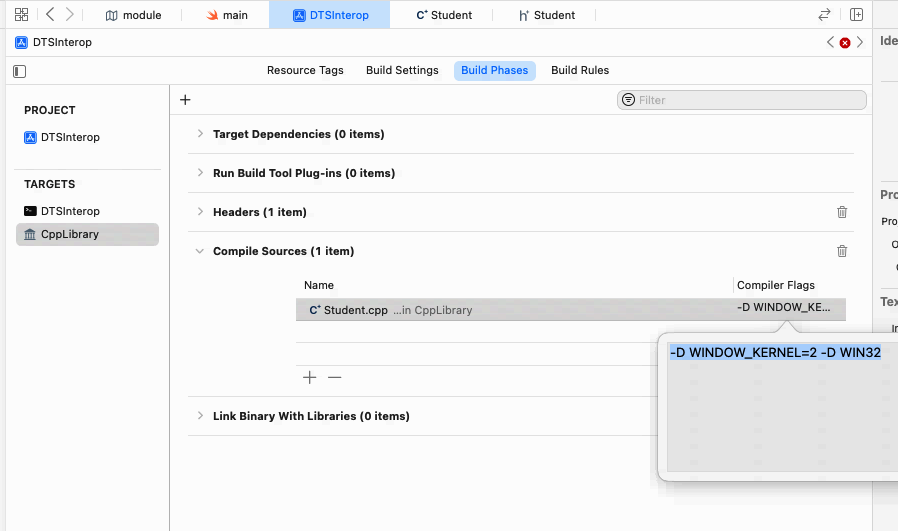The image size is (898, 531).
Task: Navigate forward with the right chevron
Action: 69,15
